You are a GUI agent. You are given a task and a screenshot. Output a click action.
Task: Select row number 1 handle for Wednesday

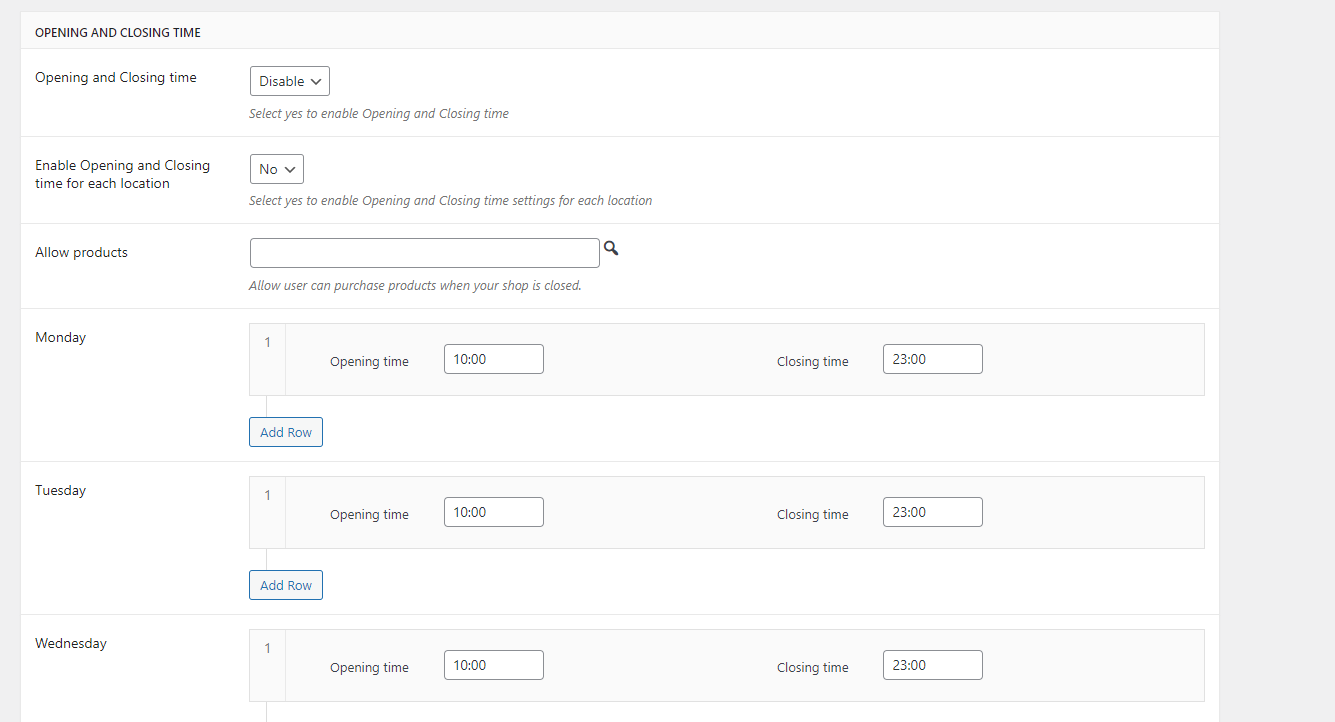coord(267,649)
